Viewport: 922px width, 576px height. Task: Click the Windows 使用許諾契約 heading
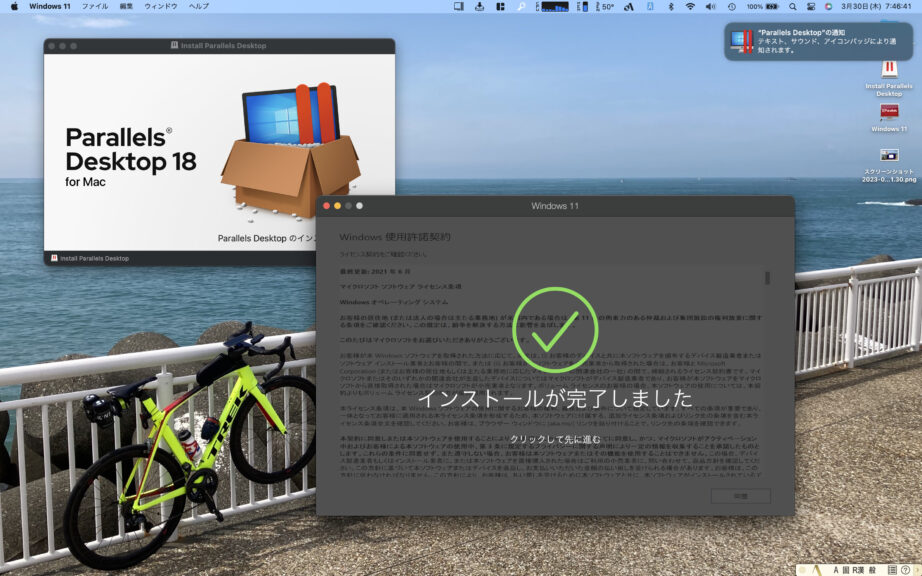pyautogui.click(x=395, y=237)
